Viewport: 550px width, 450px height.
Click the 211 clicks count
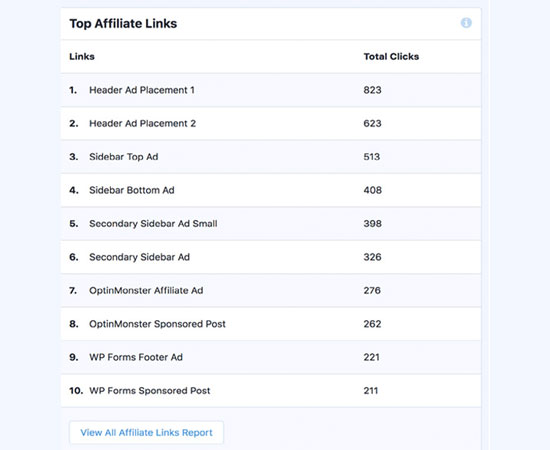pyautogui.click(x=371, y=391)
